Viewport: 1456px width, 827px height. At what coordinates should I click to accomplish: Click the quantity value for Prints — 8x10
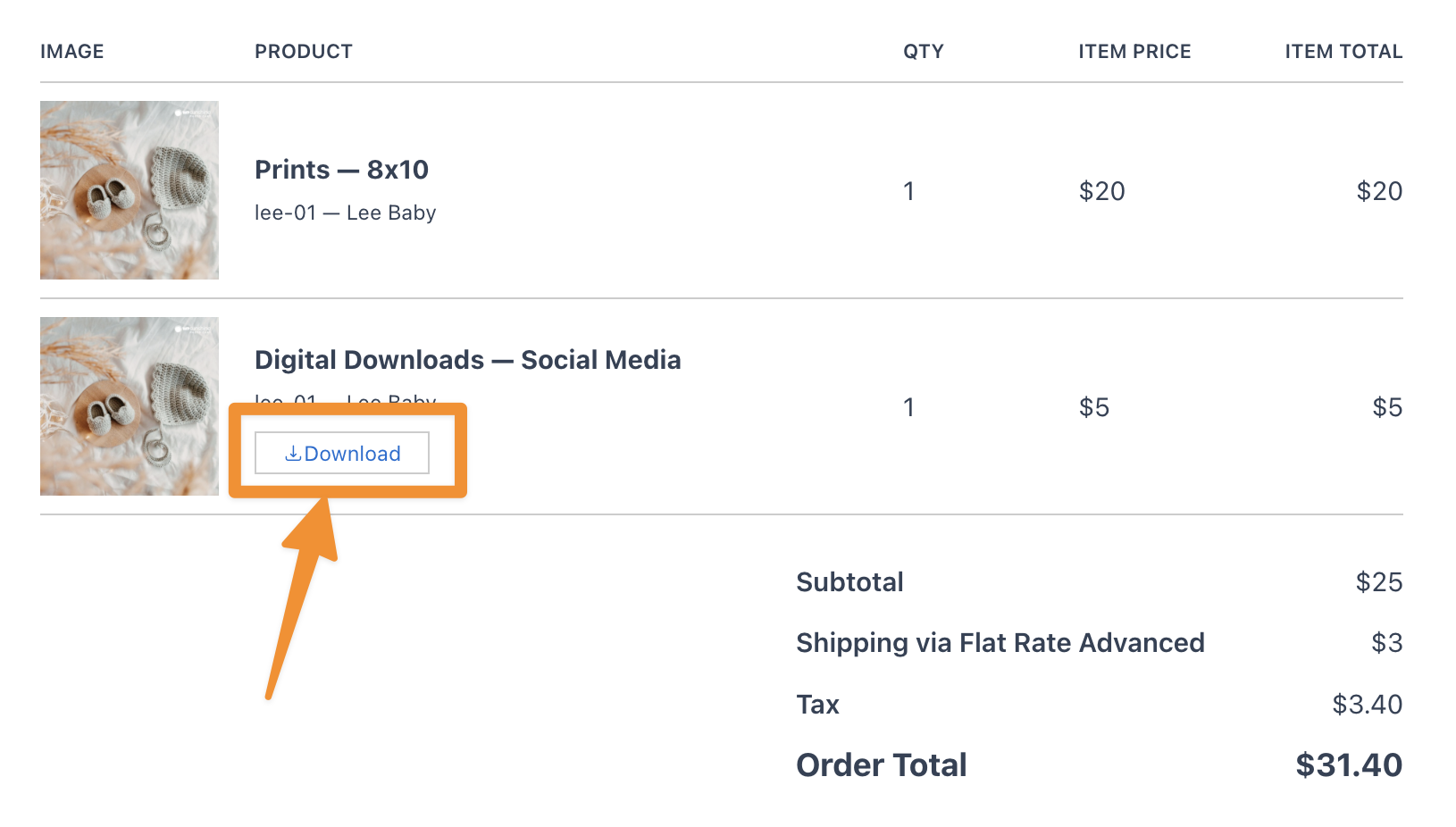click(908, 190)
